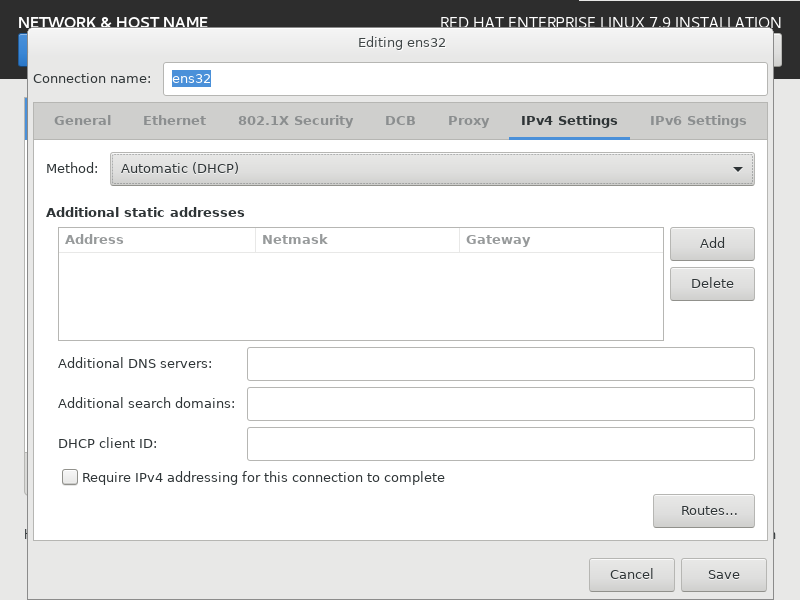Focus the Connection name field
This screenshot has height=600, width=800.
click(465, 79)
